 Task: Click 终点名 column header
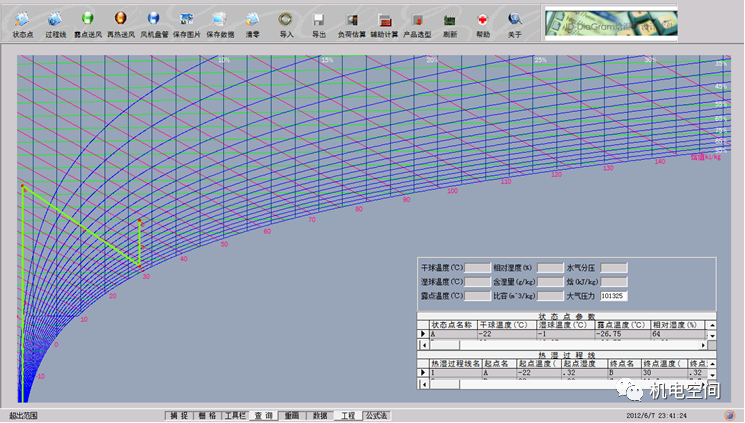(x=625, y=364)
